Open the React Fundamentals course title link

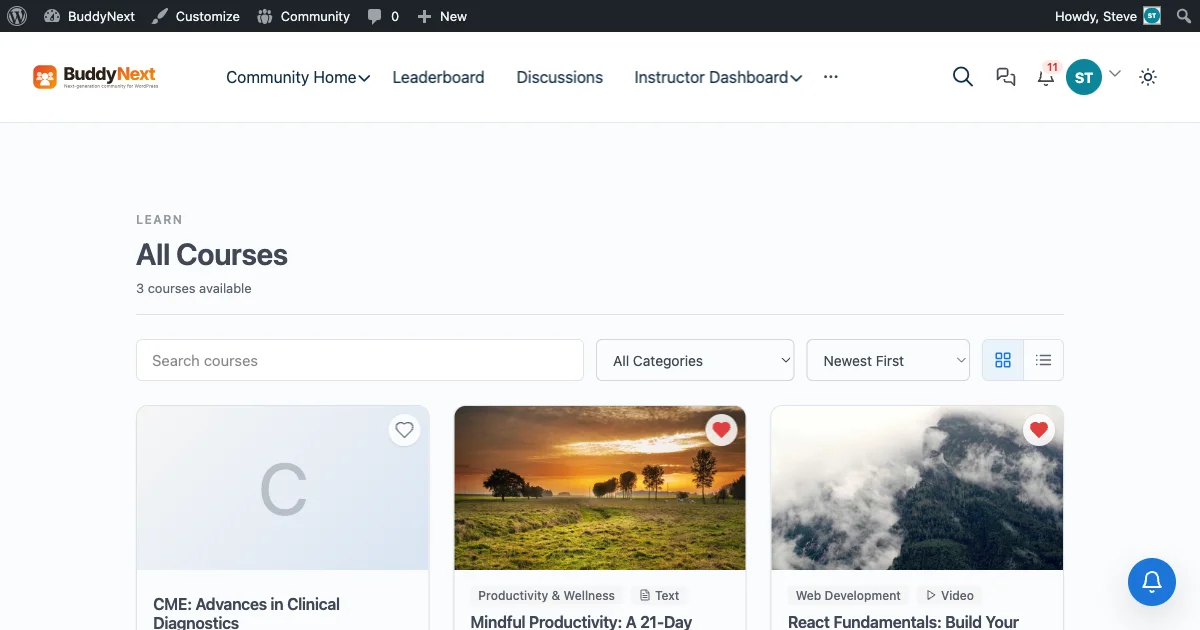904,622
